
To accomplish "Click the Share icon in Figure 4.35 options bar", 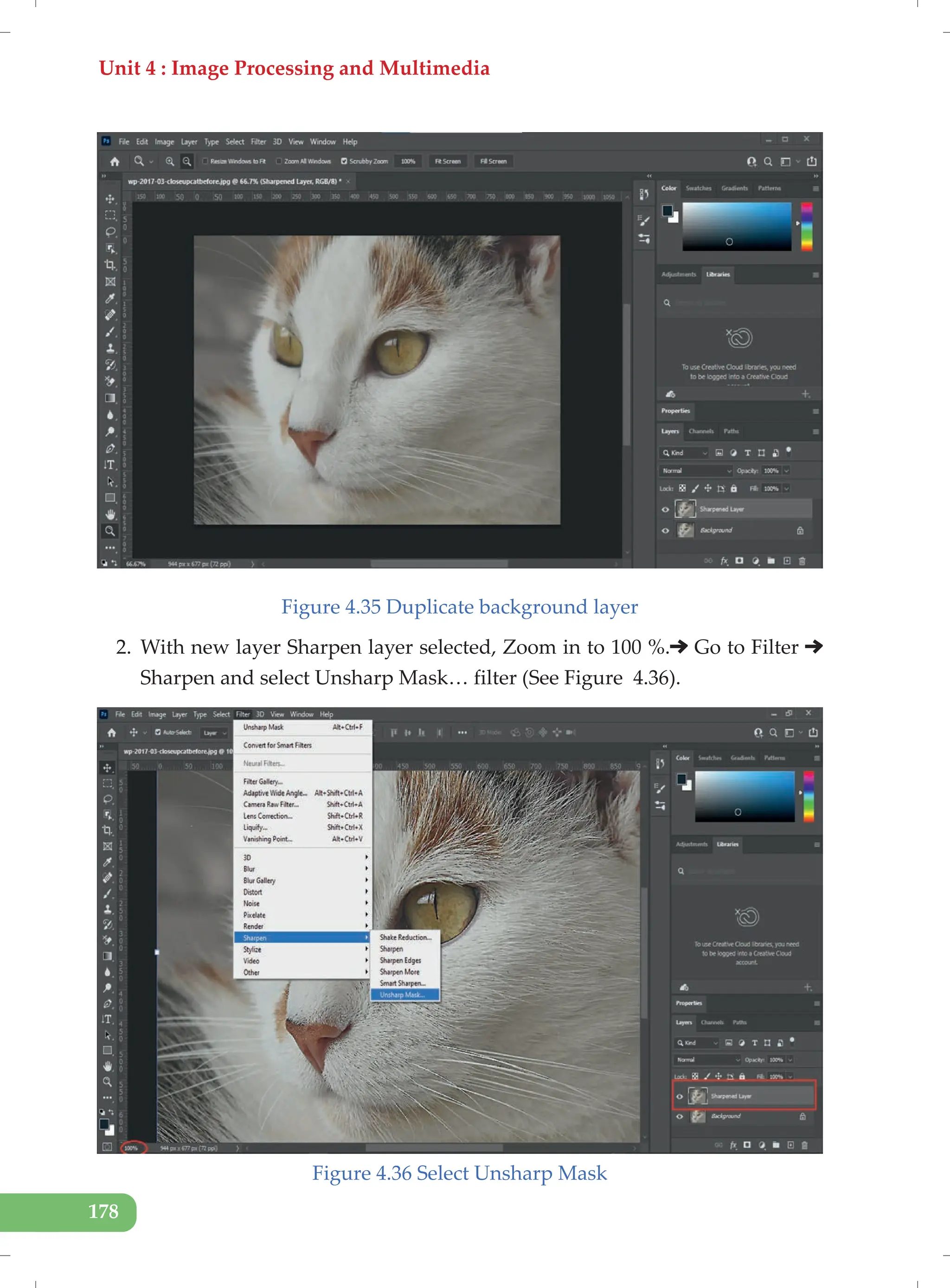I will 812,161.
